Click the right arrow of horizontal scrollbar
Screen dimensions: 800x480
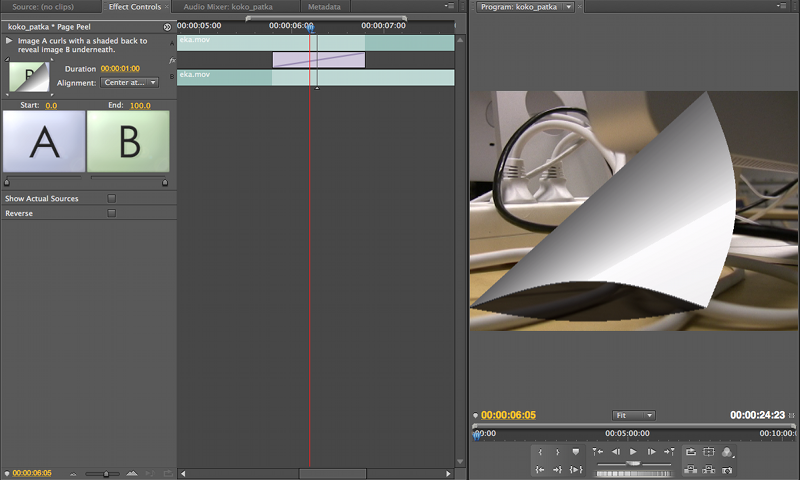click(448, 474)
